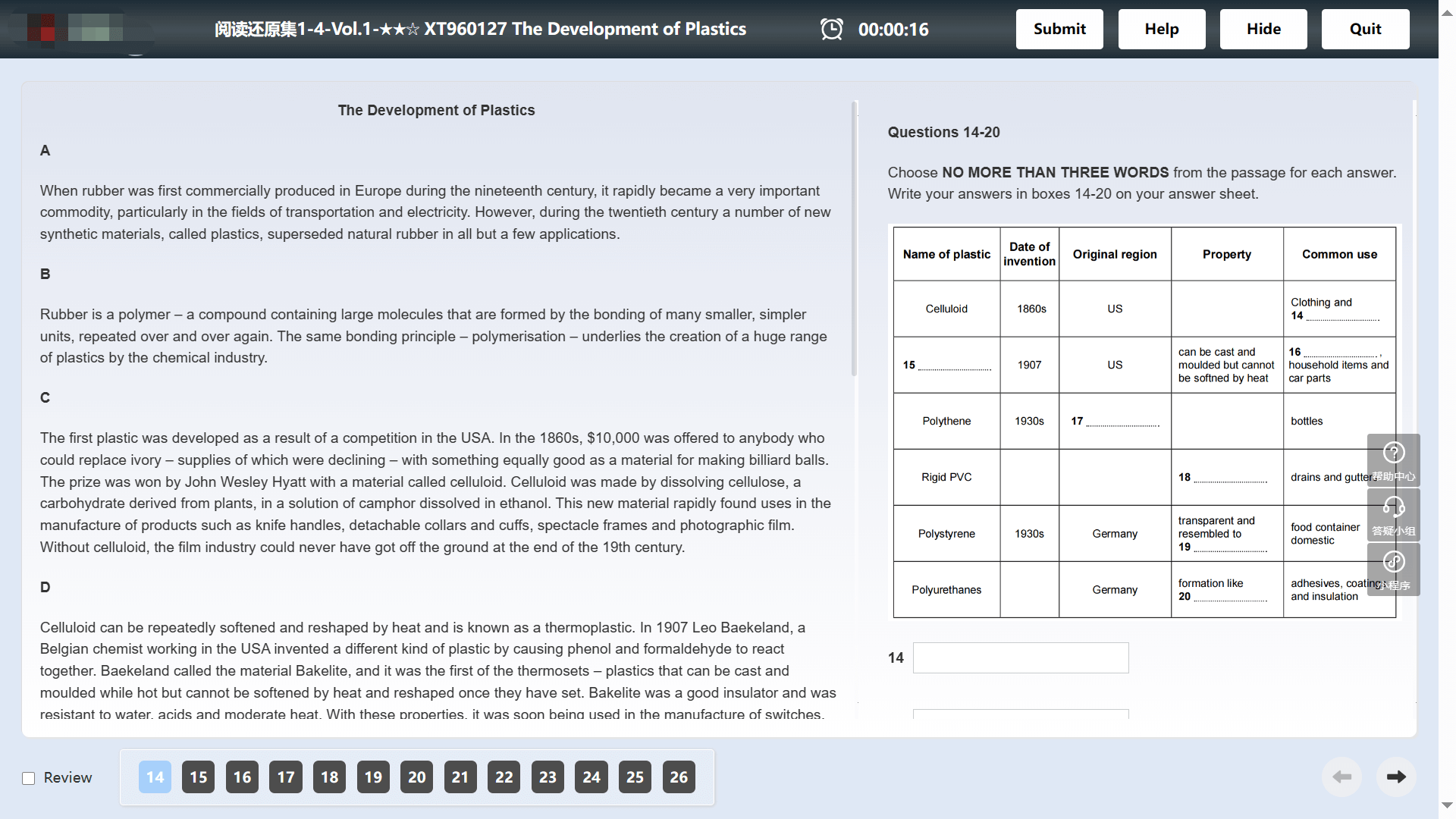Jump to question 21

(460, 777)
